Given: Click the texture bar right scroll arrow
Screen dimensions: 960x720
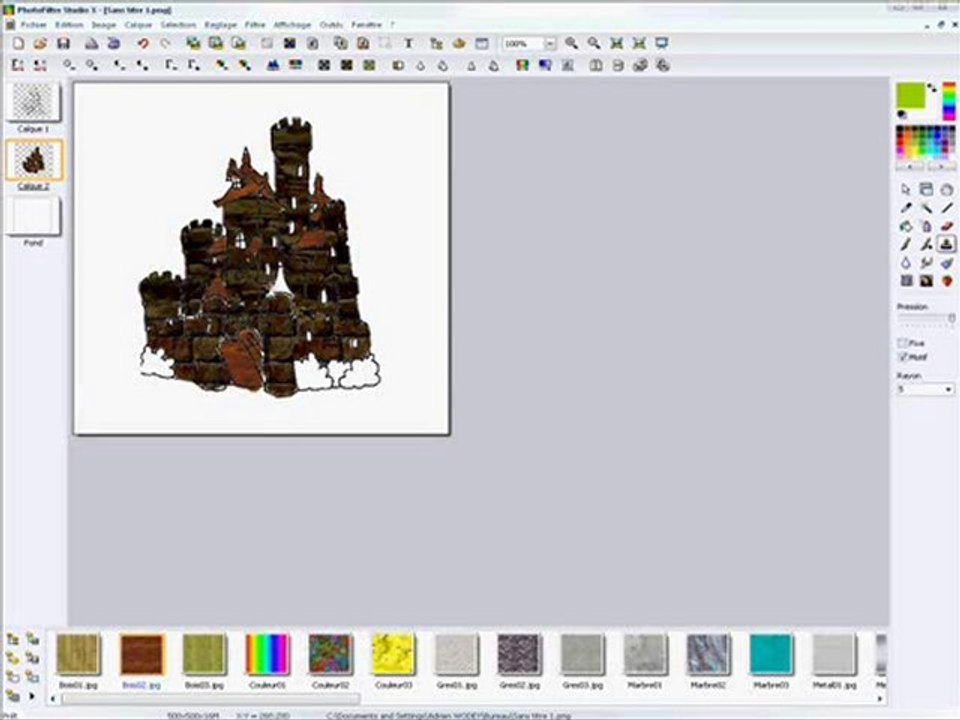Looking at the screenshot, I should [x=880, y=699].
